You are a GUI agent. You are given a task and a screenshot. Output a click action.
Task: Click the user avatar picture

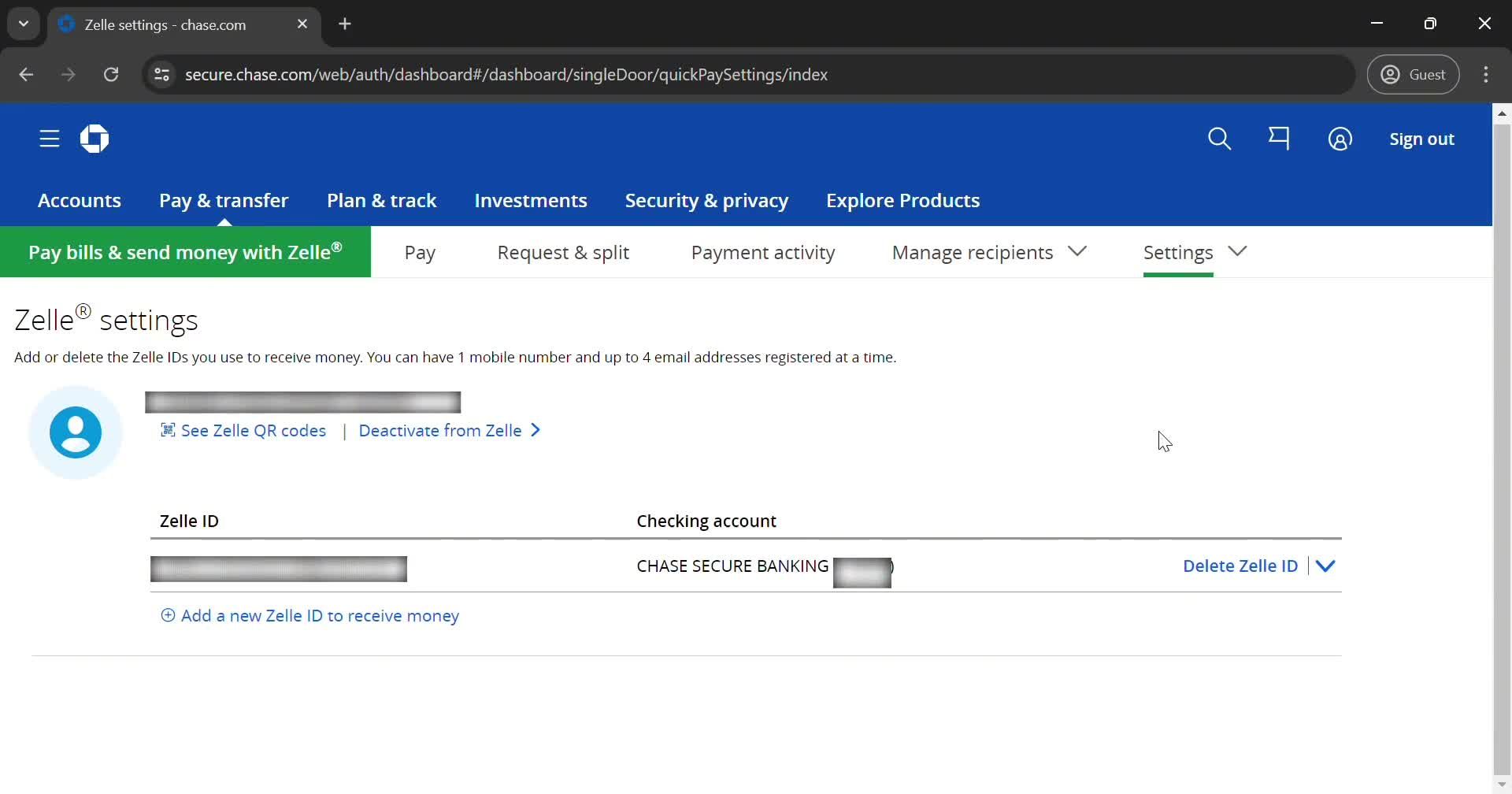(76, 432)
